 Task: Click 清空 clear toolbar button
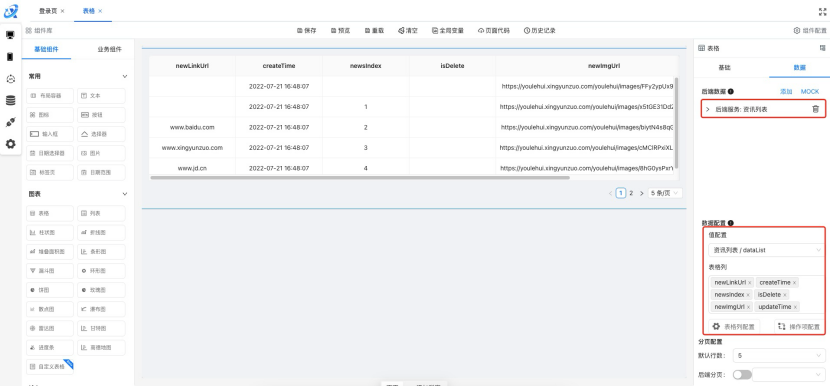click(408, 31)
